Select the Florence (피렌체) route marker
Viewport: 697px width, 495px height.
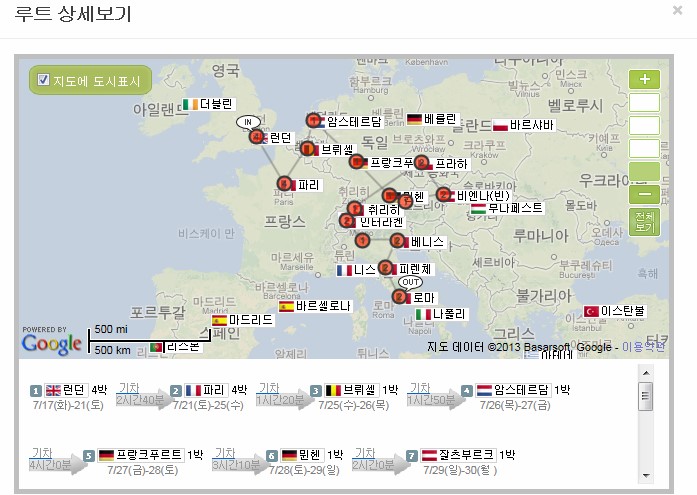385,268
